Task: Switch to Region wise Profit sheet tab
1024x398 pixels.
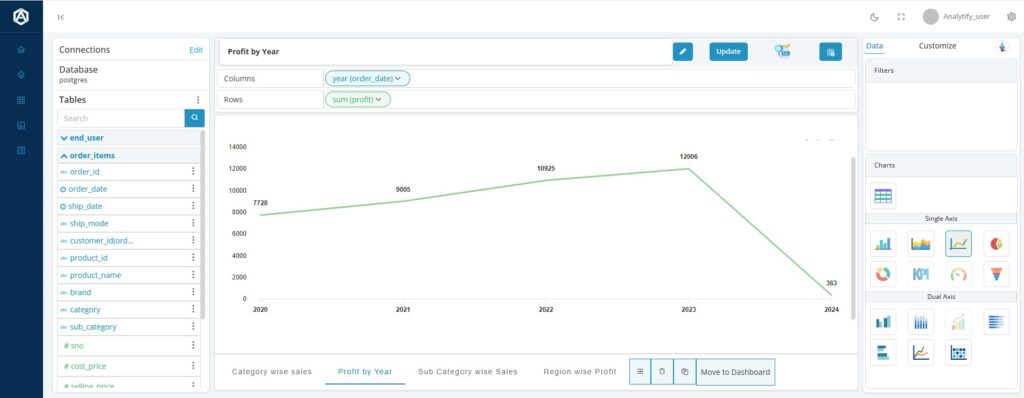Action: (x=579, y=371)
